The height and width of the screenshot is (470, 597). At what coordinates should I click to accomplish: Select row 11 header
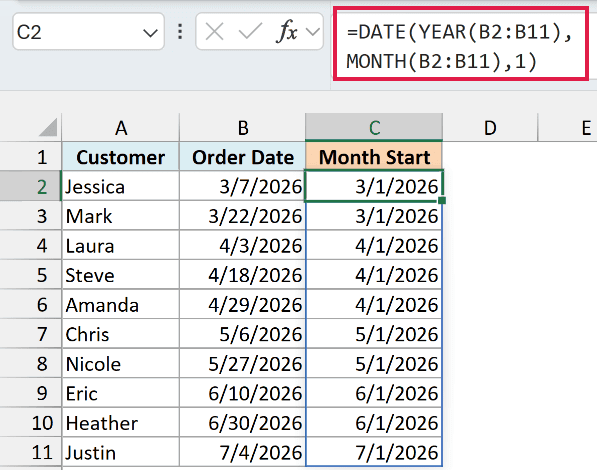(x=30, y=452)
